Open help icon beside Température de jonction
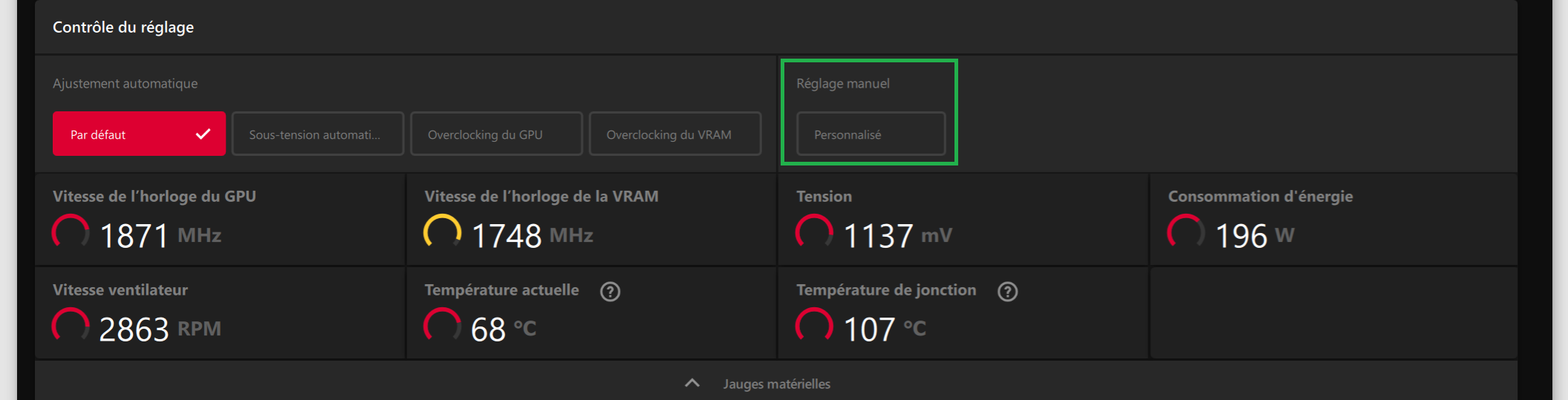This screenshot has height=400, width=1568. pos(1008,292)
